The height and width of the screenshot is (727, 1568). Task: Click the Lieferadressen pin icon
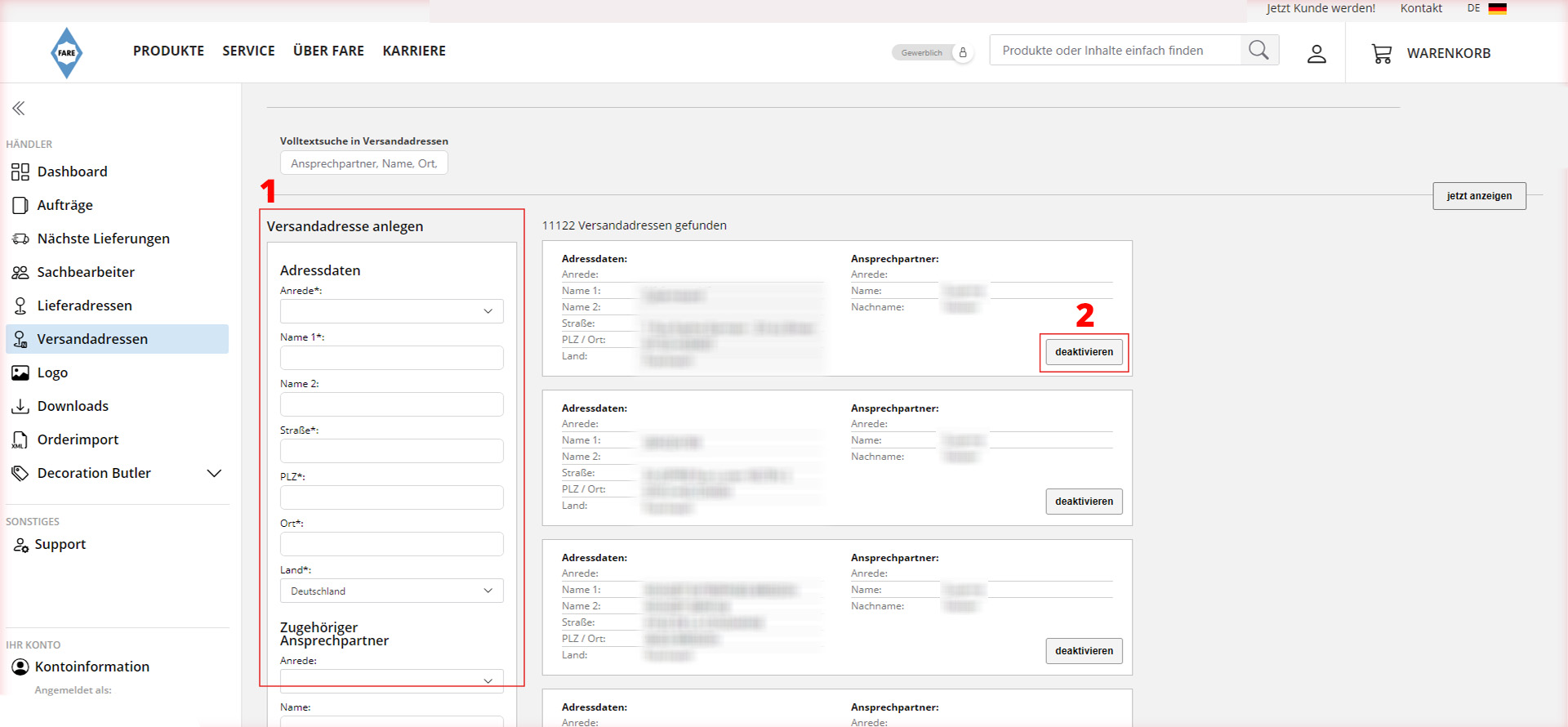[x=20, y=306]
